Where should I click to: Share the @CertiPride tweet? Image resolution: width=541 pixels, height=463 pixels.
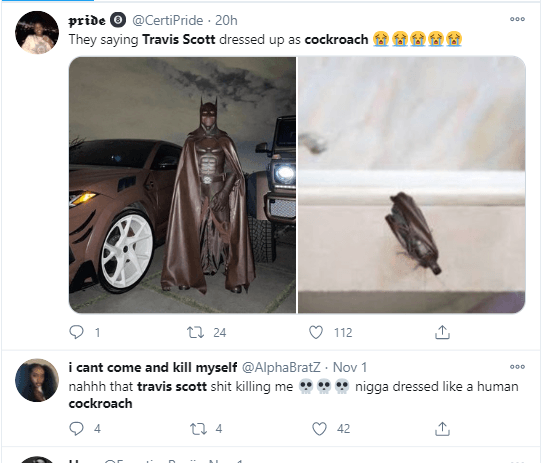(442, 332)
